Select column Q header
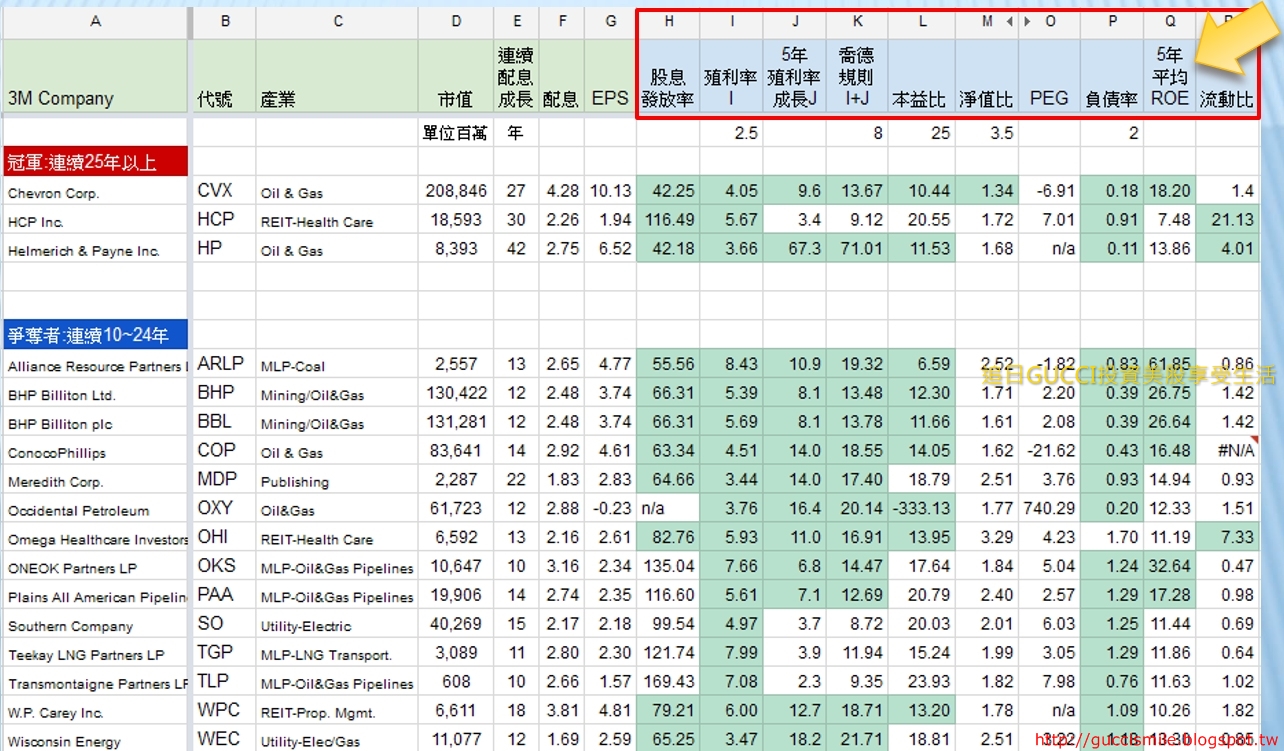 (1169, 21)
